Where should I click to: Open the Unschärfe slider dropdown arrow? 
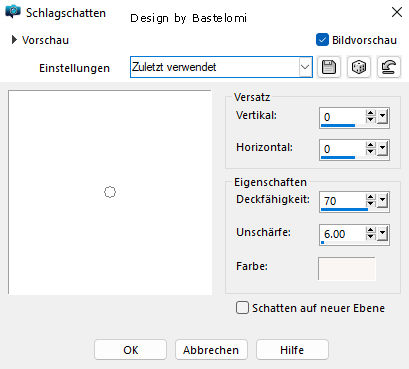383,233
